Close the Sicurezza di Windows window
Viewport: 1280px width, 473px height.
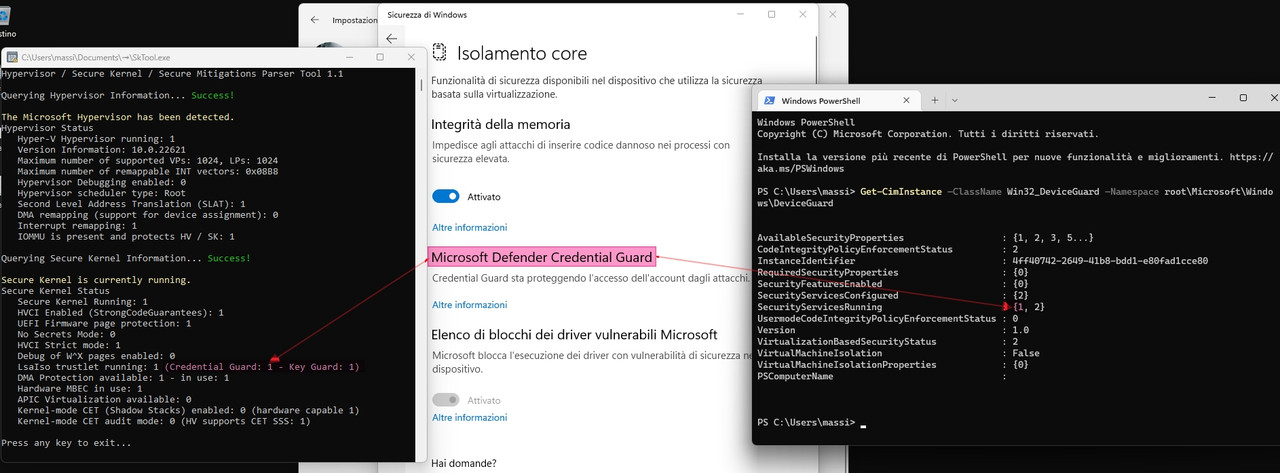tap(802, 15)
